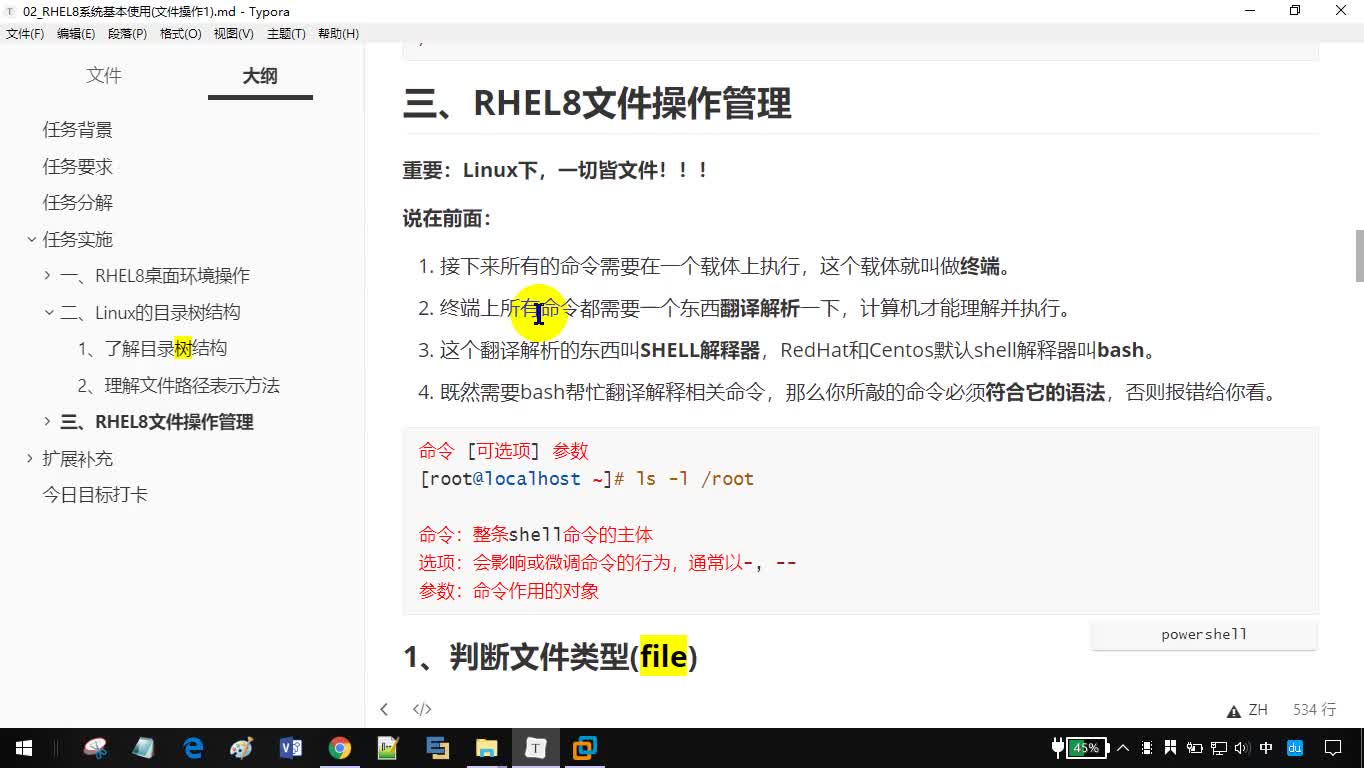
Task: Click the code line ls -l /root
Action: click(x=695, y=479)
